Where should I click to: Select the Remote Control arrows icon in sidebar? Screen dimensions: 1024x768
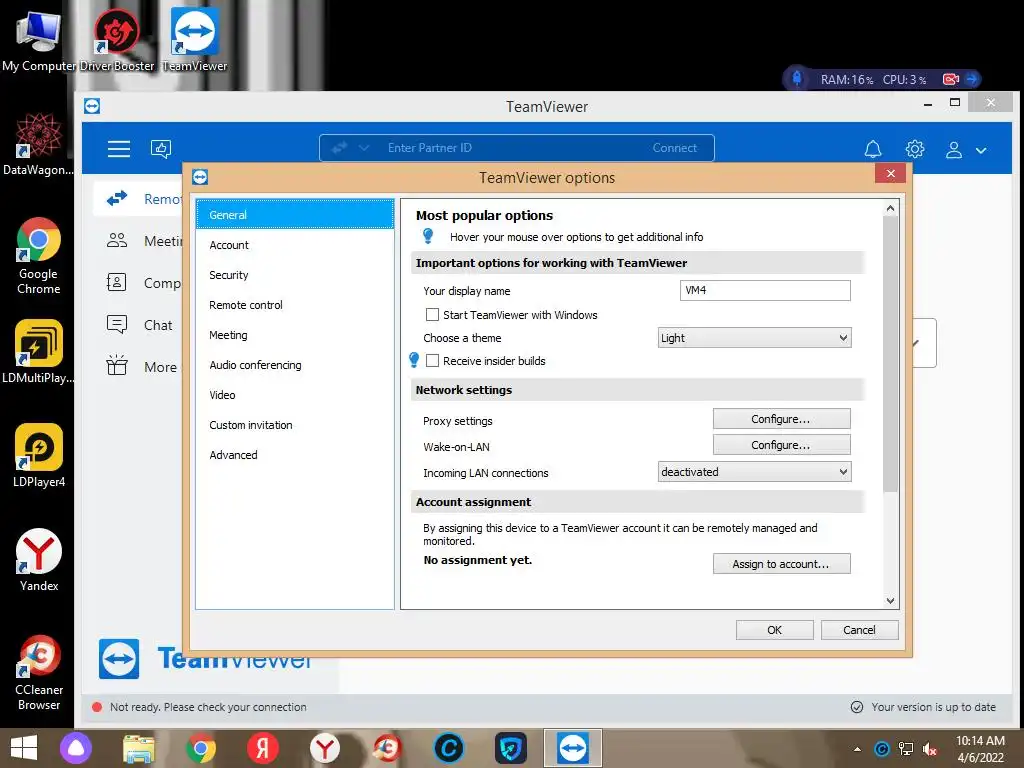117,199
